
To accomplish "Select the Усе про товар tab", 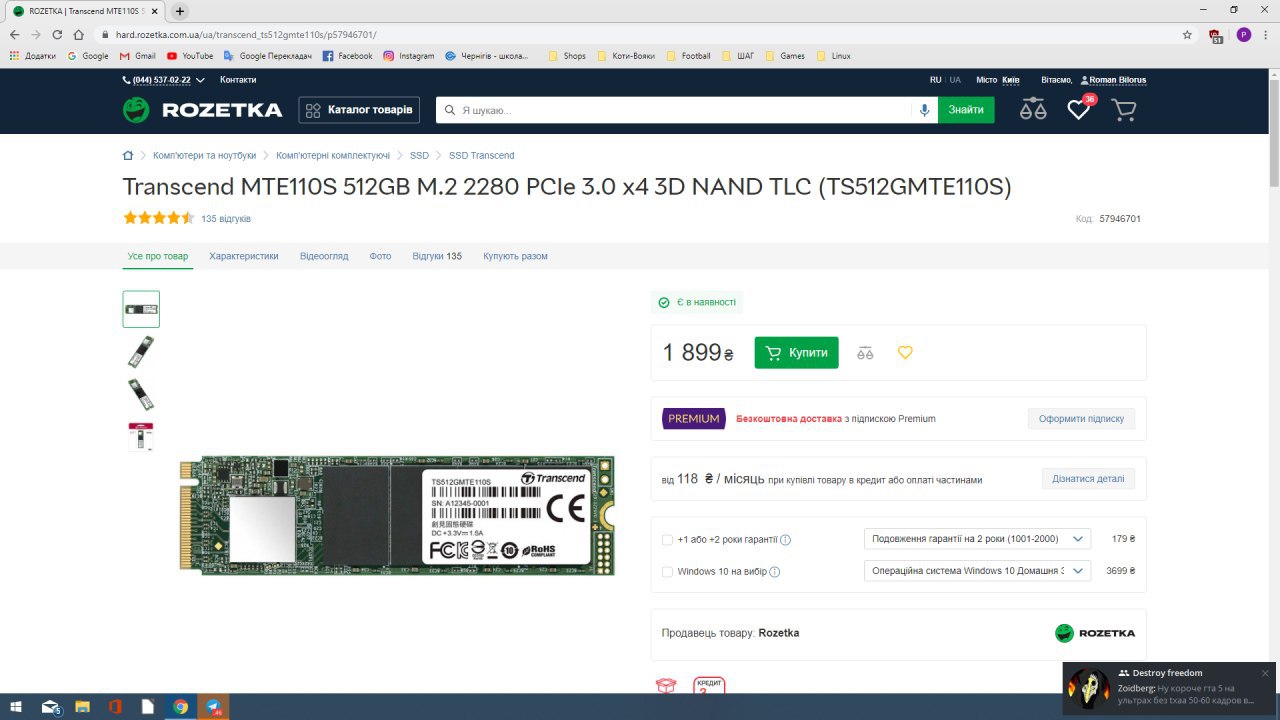I will [158, 256].
